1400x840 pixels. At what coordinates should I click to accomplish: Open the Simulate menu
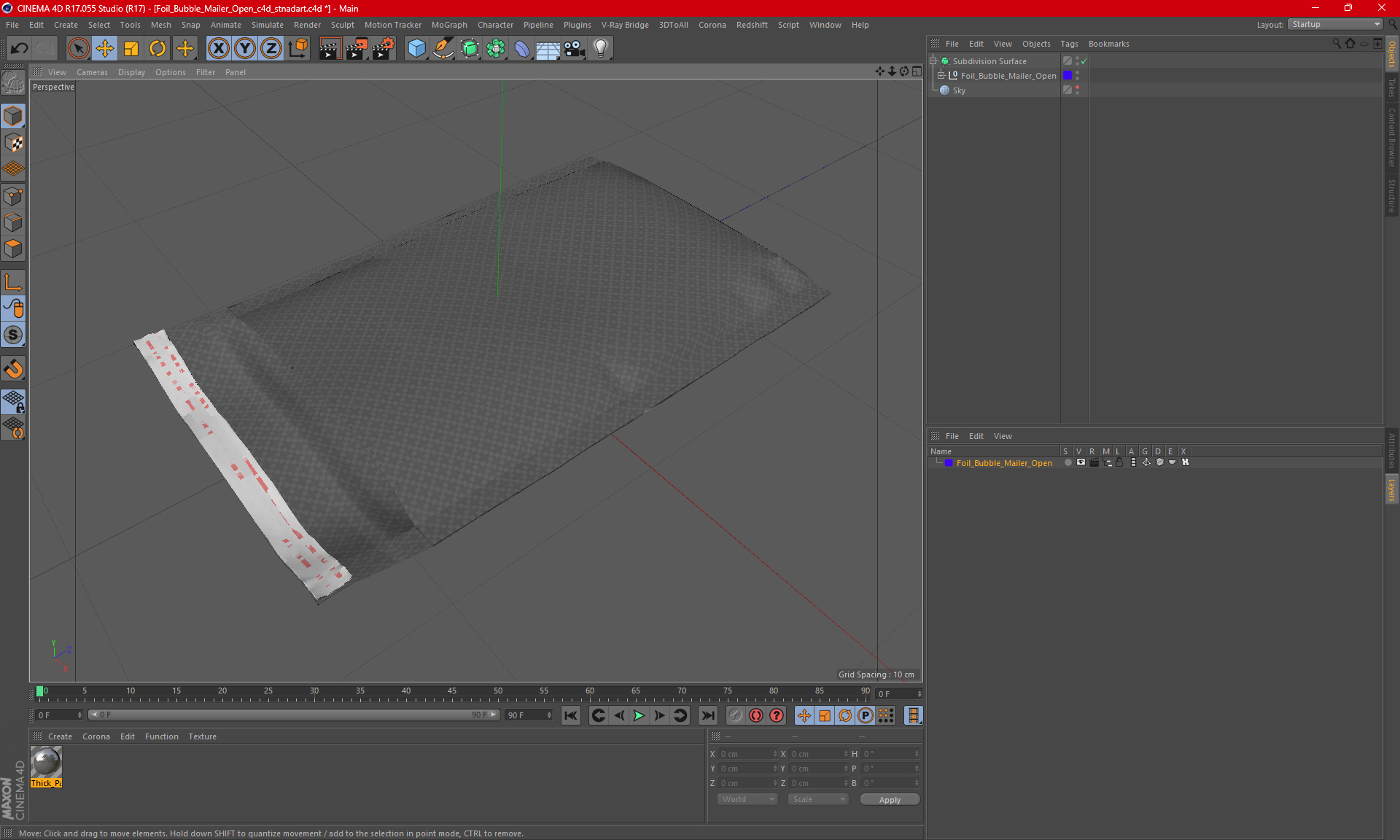click(268, 25)
